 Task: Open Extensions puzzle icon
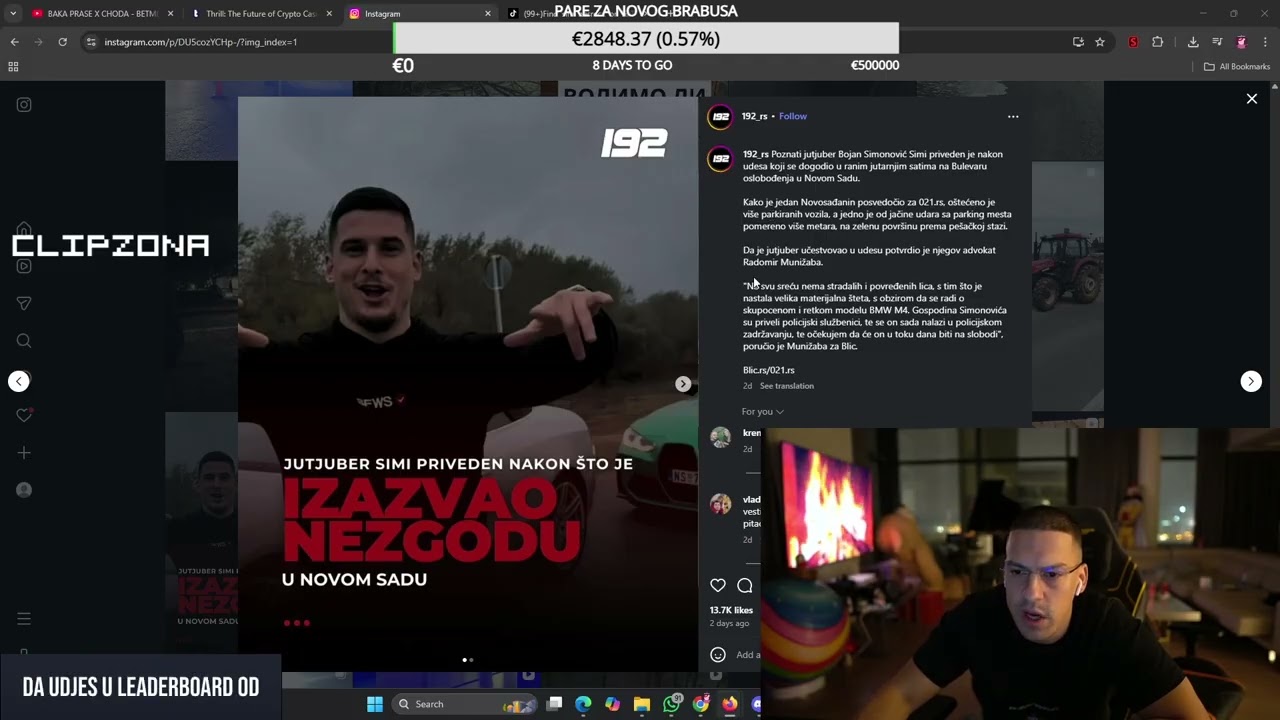tap(1158, 42)
